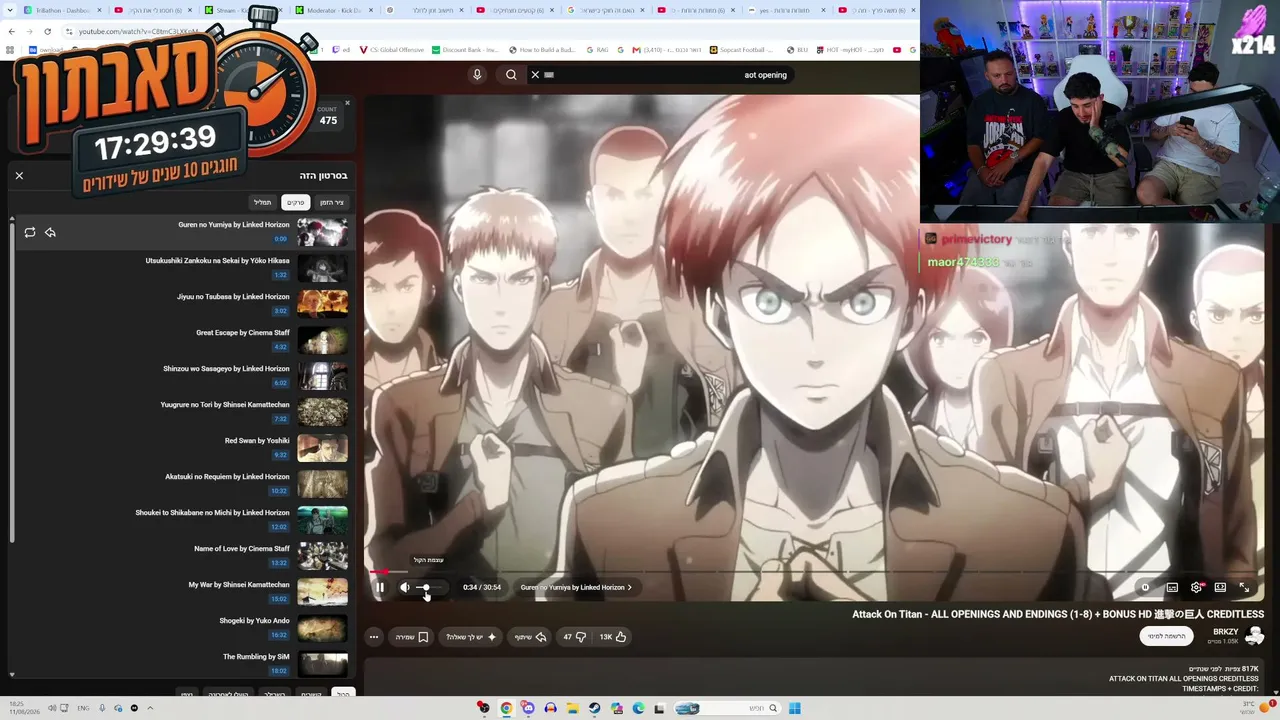The height and width of the screenshot is (720, 1280).
Task: Dislike the video showing 47
Action: 575,637
